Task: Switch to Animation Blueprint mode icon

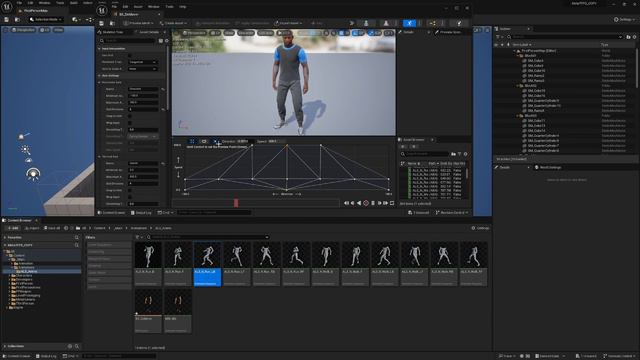Action: tap(433, 23)
